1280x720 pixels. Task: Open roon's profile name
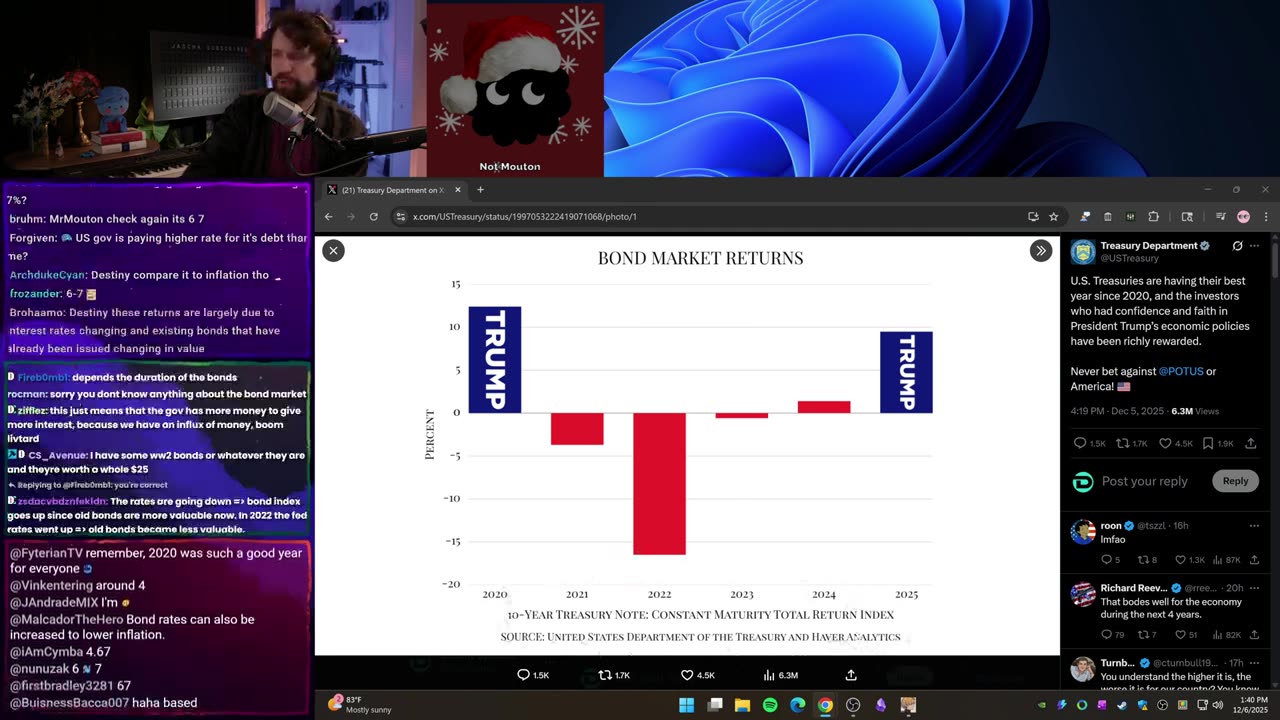(1111, 526)
